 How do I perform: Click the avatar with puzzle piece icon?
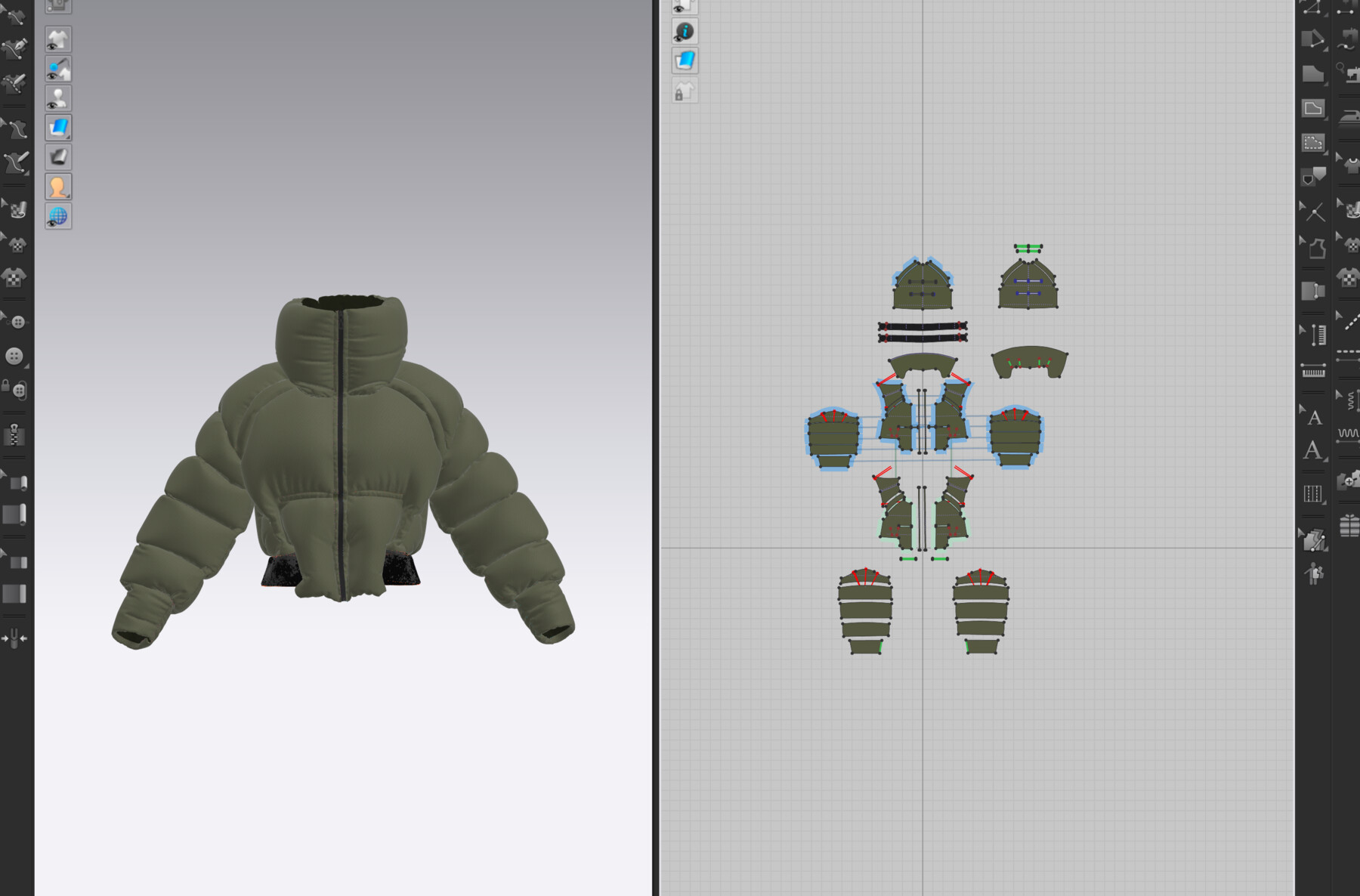1313,574
